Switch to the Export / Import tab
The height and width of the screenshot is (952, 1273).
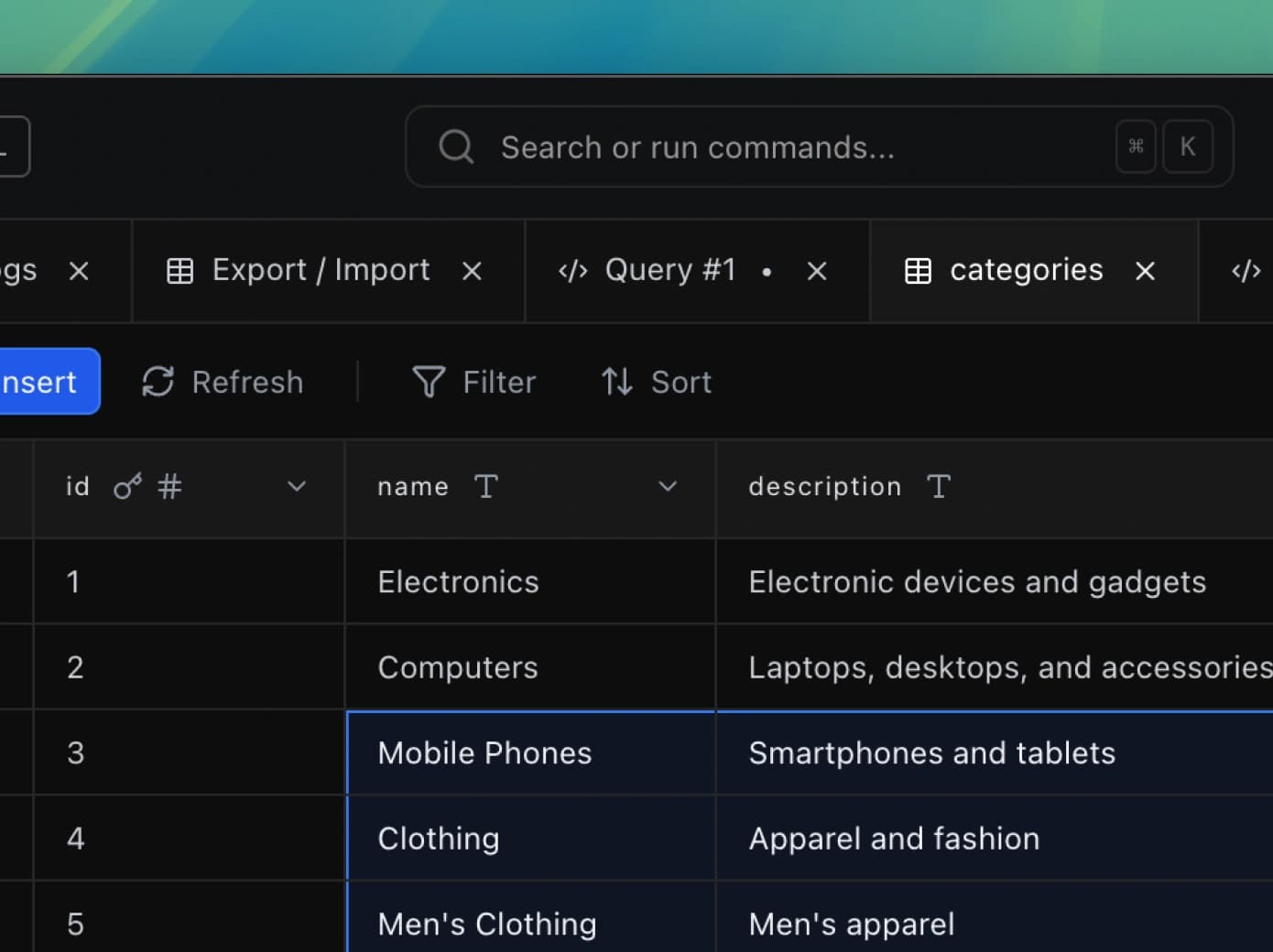coord(321,270)
